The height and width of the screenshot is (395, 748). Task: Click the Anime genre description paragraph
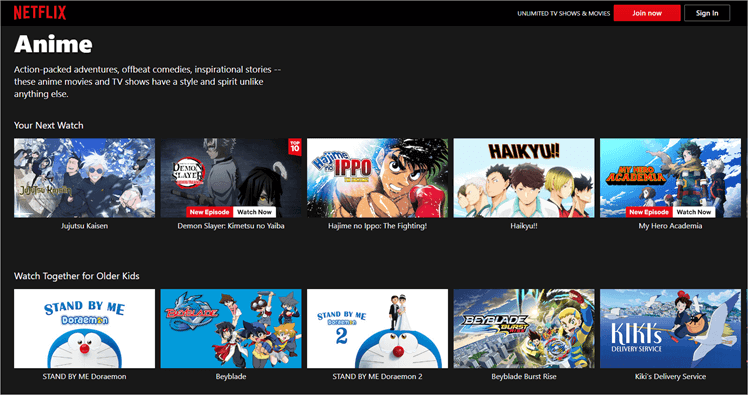click(x=147, y=82)
